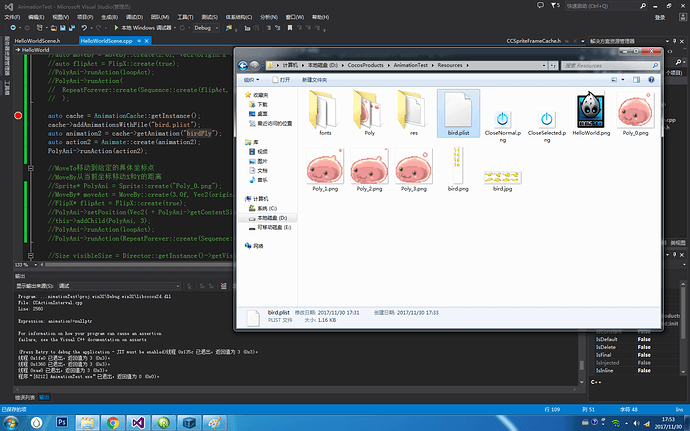
Task: Switch to 错误列表 tab at bottom
Action: (25, 397)
